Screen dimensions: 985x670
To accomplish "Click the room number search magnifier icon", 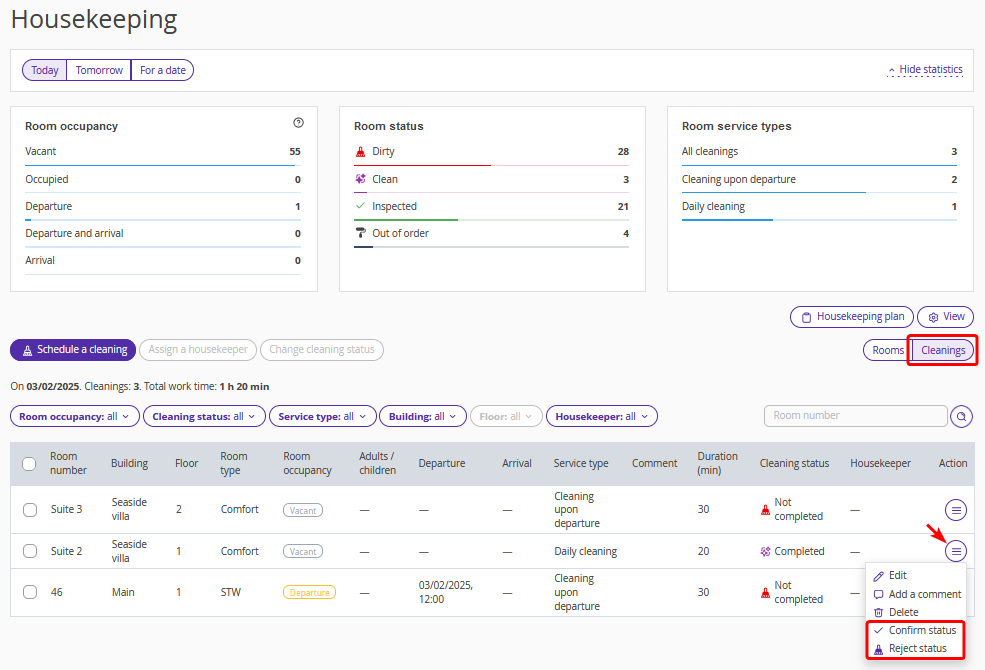I will [961, 416].
